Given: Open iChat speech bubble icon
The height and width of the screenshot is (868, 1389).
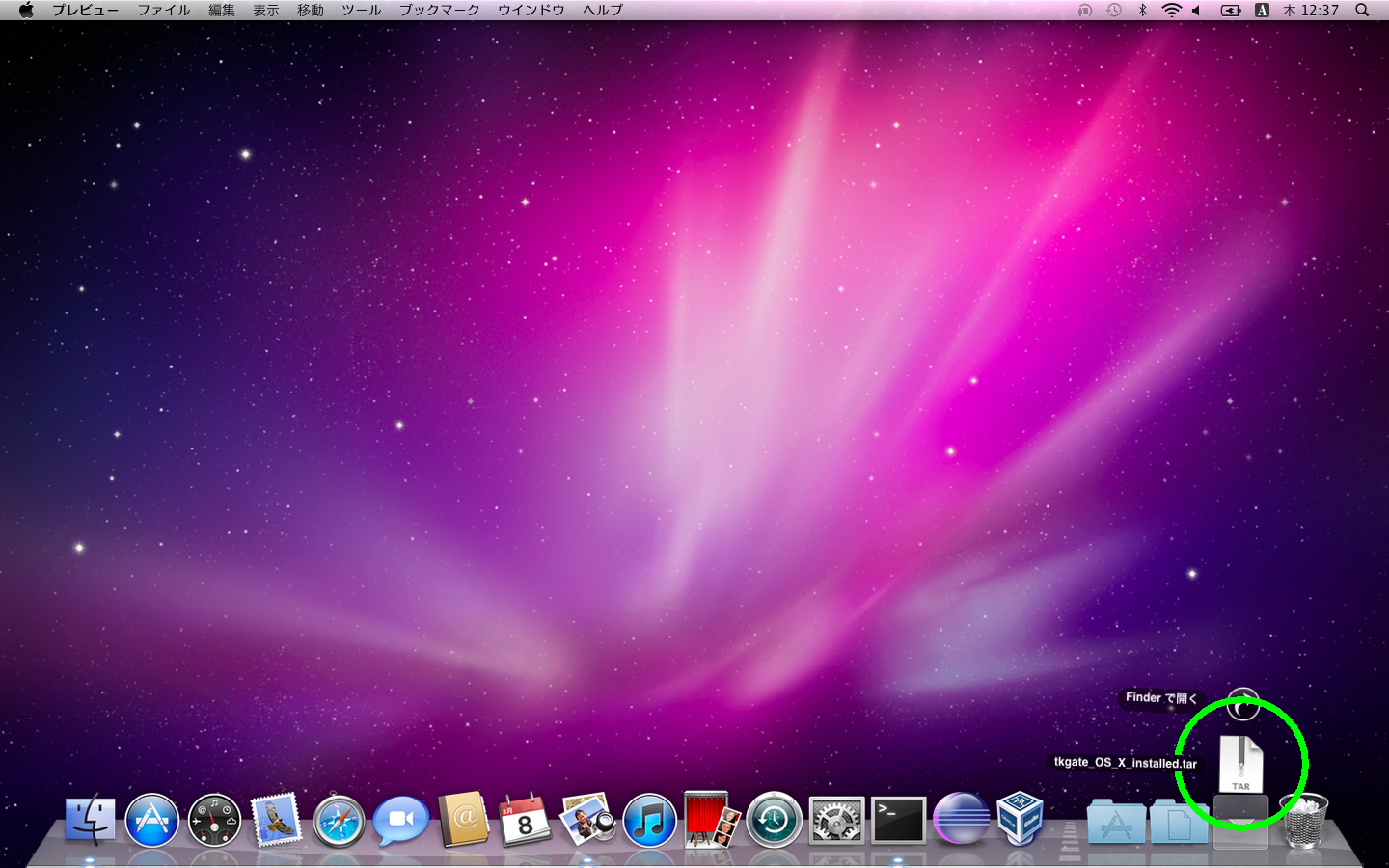Looking at the screenshot, I should (x=401, y=821).
